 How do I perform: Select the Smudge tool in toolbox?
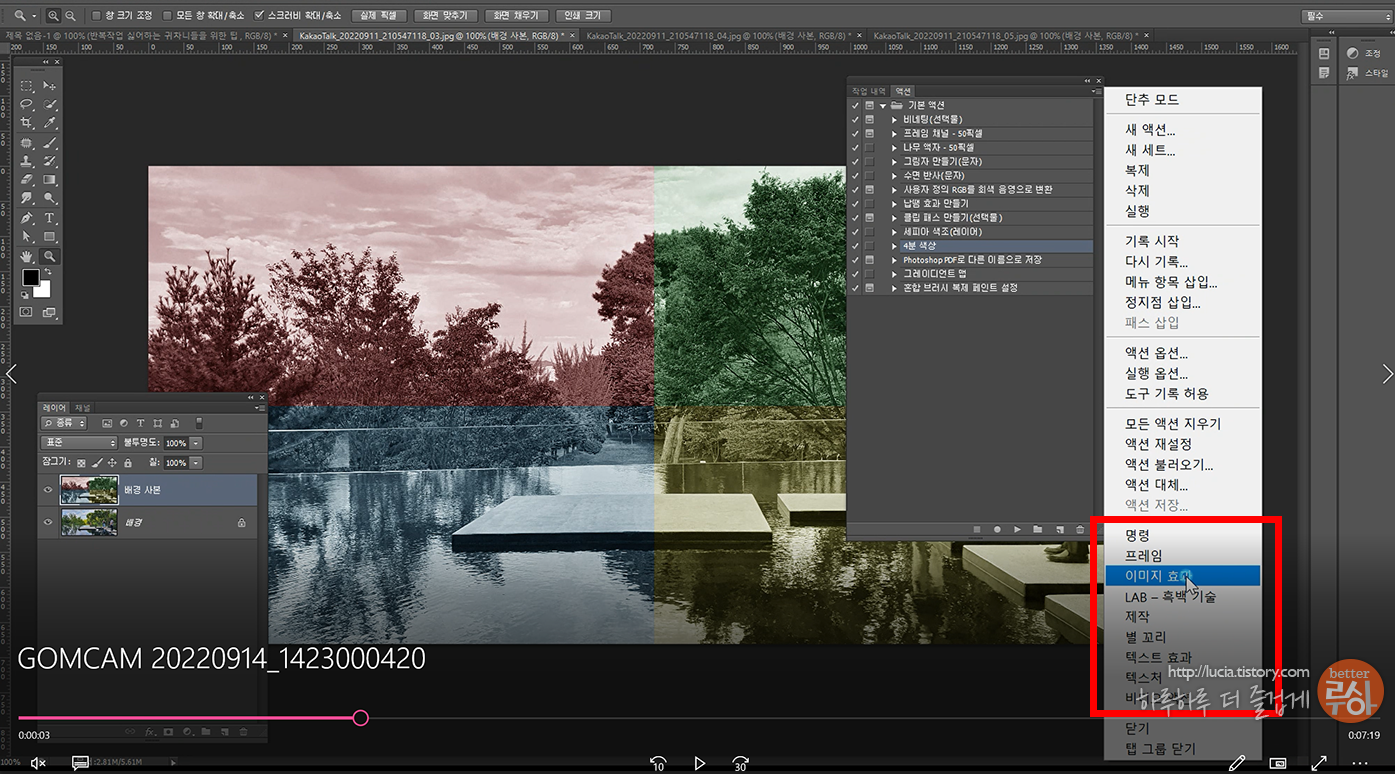click(x=27, y=199)
